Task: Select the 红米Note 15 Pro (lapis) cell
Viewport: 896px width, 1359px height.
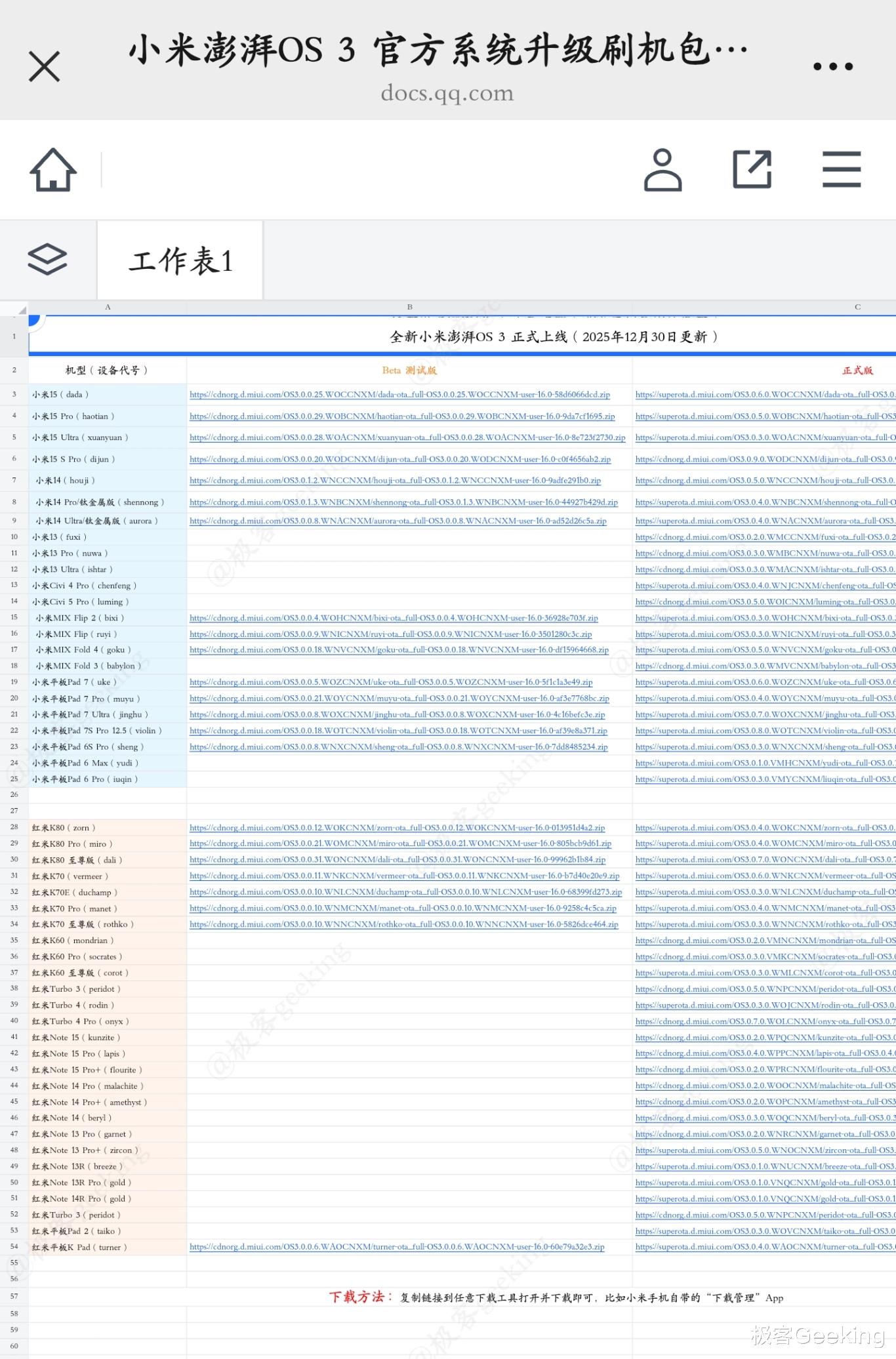Action: tap(108, 1053)
